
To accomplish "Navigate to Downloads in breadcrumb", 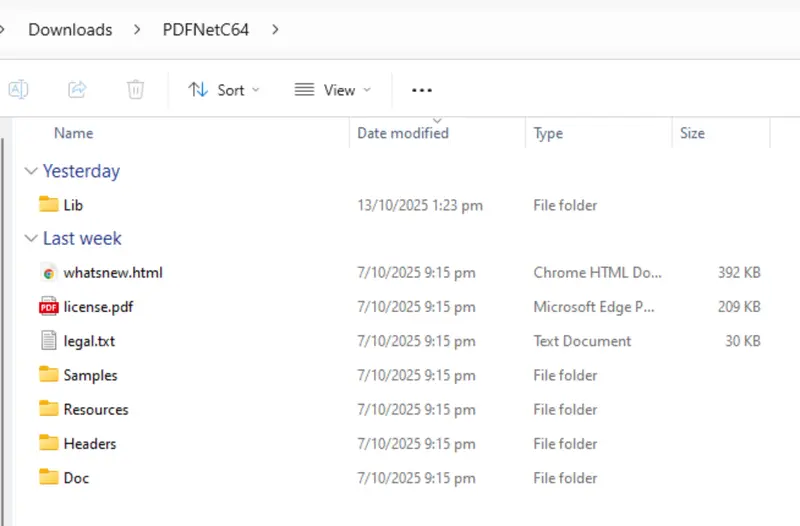I will click(70, 30).
